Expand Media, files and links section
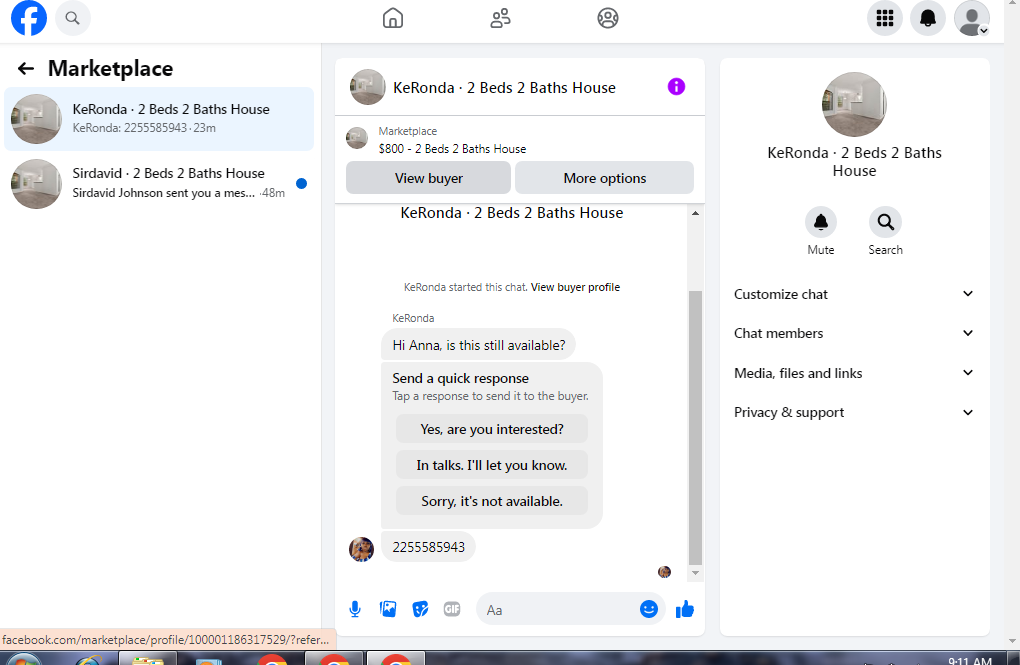The image size is (1020, 665). pyautogui.click(x=853, y=373)
